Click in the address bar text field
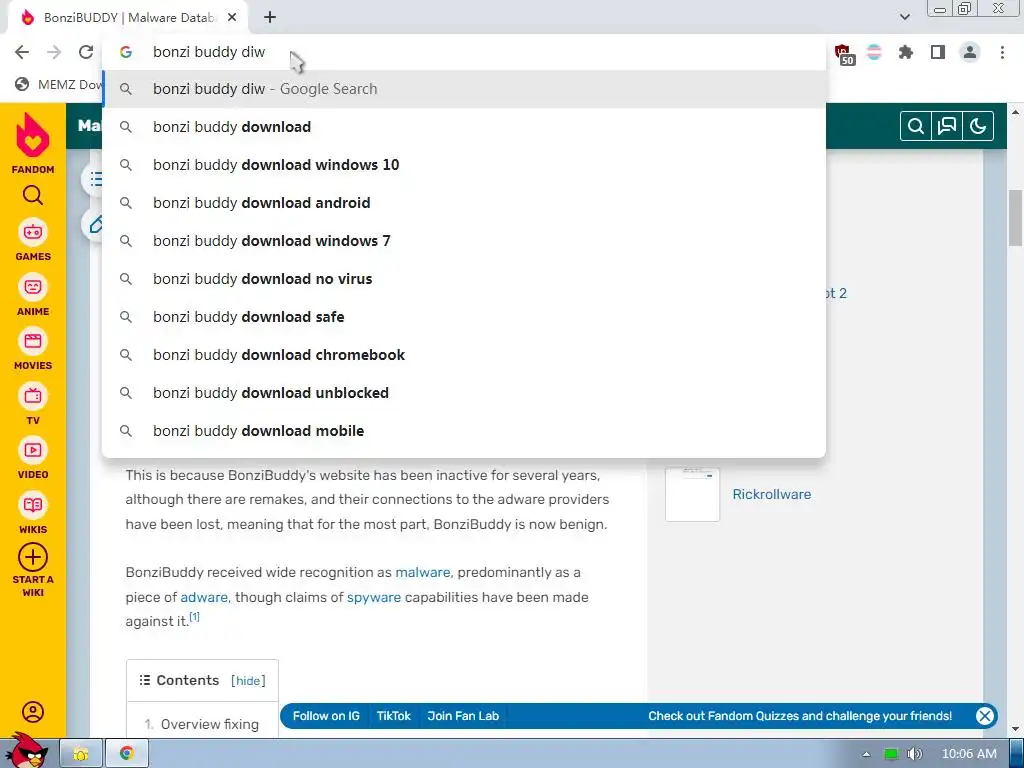Image resolution: width=1024 pixels, height=768 pixels. 464,52
